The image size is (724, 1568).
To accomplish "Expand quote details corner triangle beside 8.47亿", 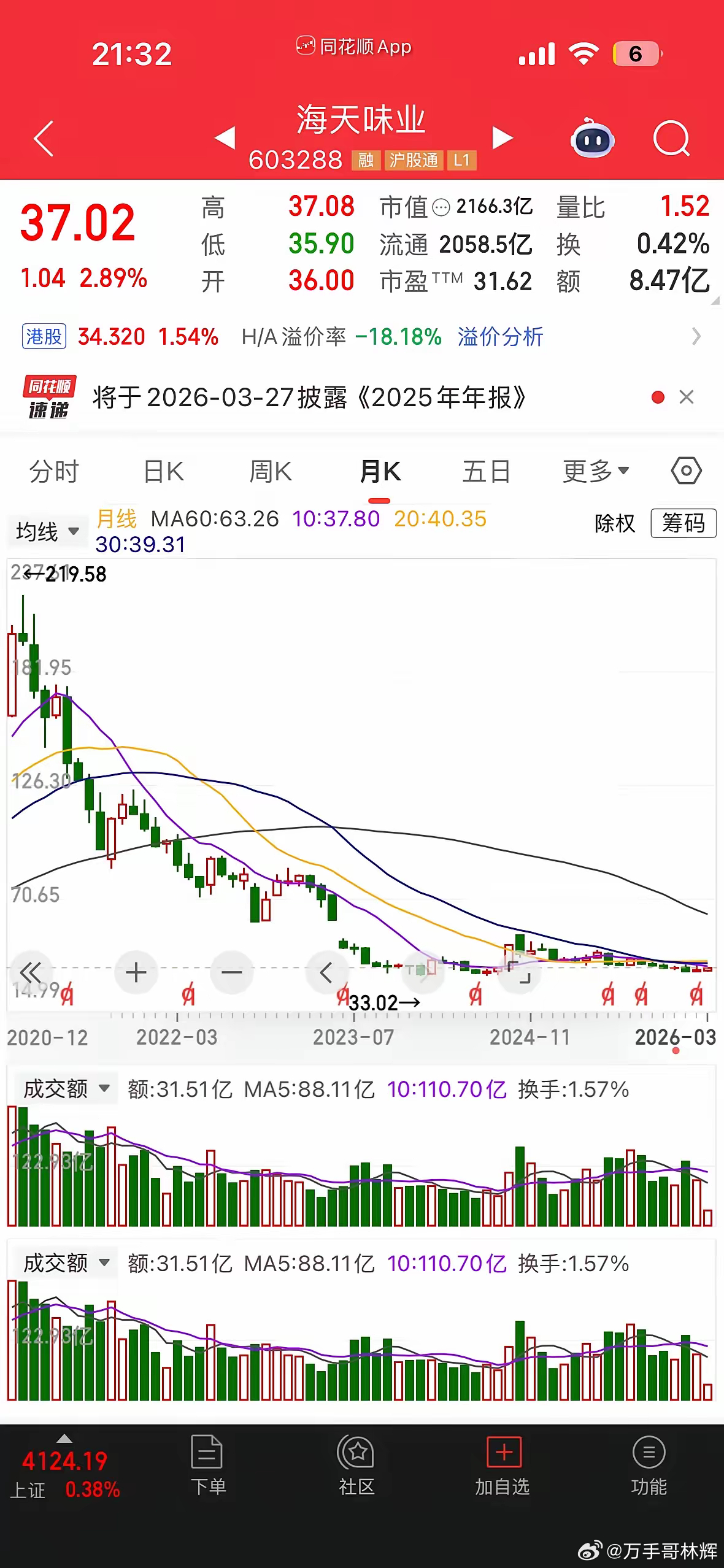I will [715, 301].
